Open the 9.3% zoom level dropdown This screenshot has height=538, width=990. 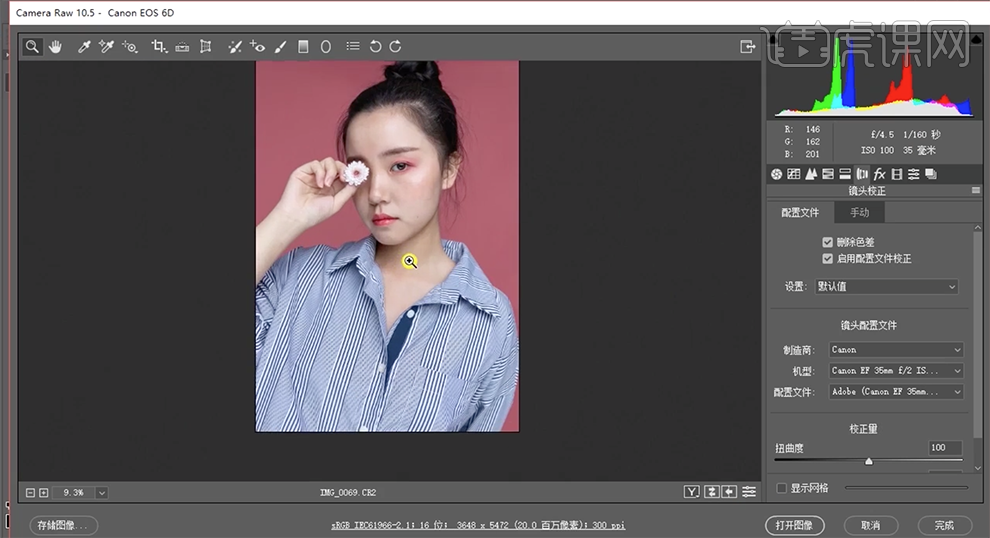click(102, 493)
